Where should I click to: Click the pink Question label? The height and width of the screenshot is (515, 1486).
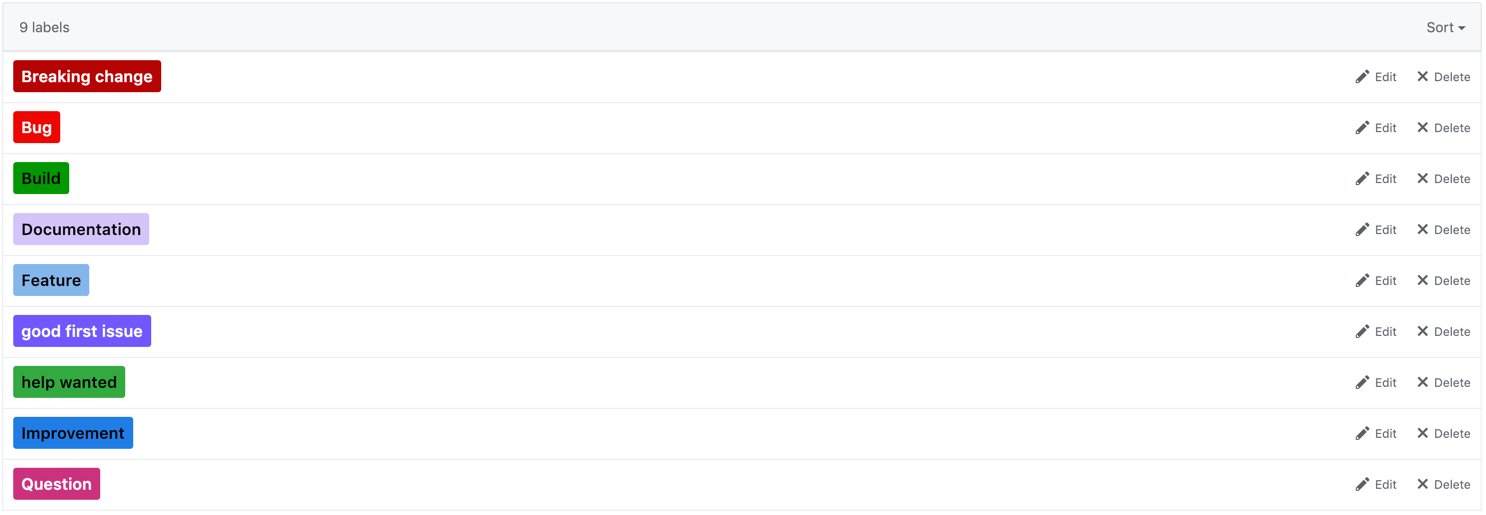(57, 485)
